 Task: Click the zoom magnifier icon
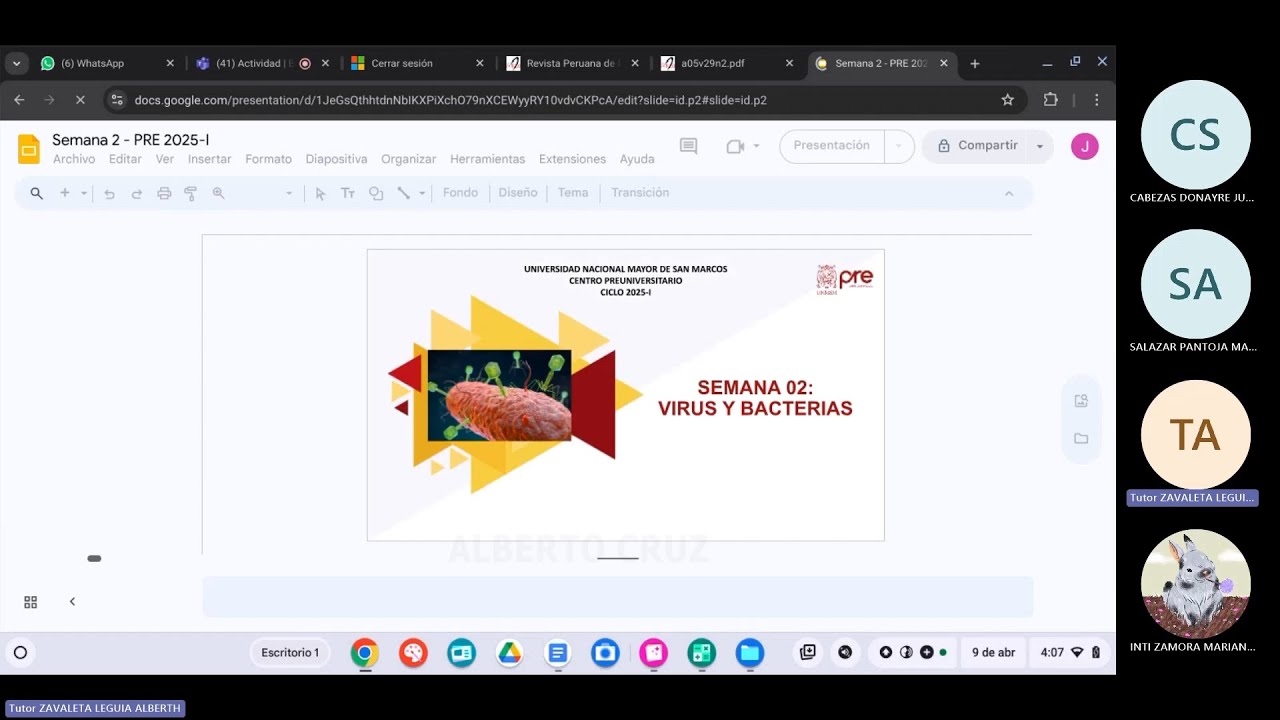coord(218,193)
